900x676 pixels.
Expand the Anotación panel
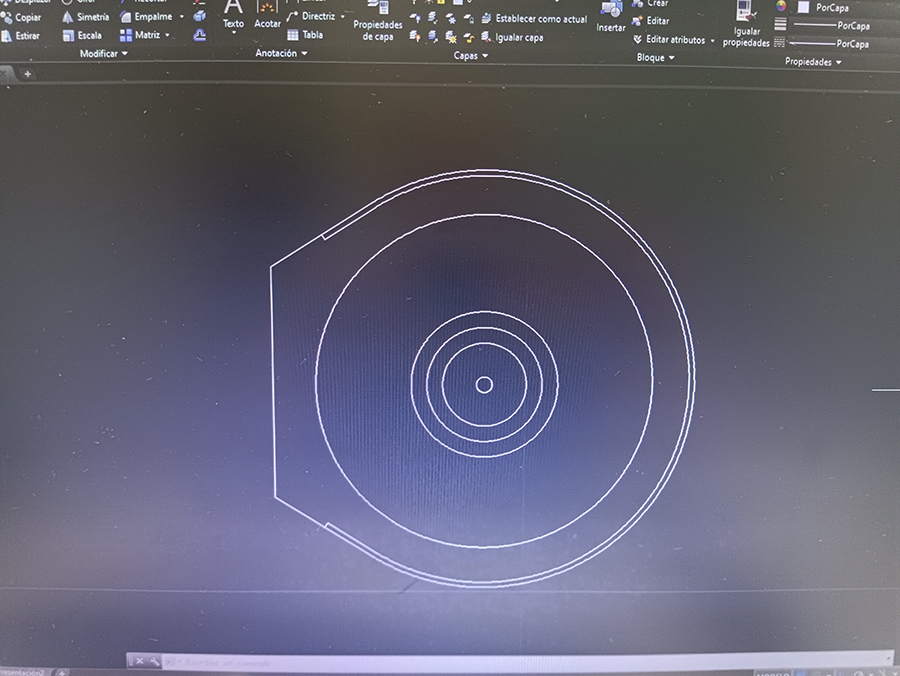[281, 54]
